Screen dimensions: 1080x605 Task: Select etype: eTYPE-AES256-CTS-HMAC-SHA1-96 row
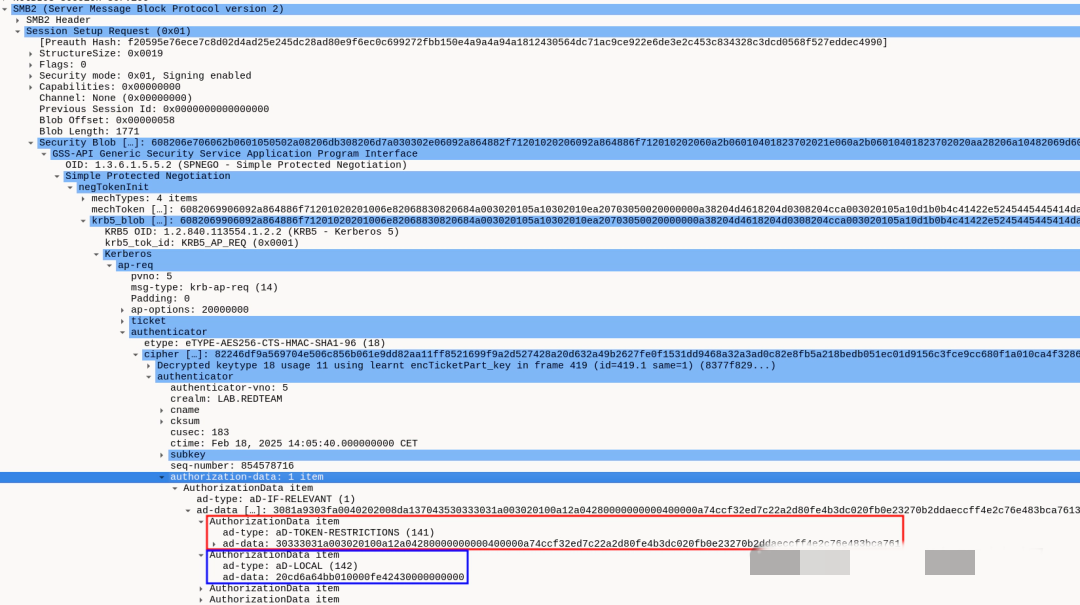tap(264, 343)
